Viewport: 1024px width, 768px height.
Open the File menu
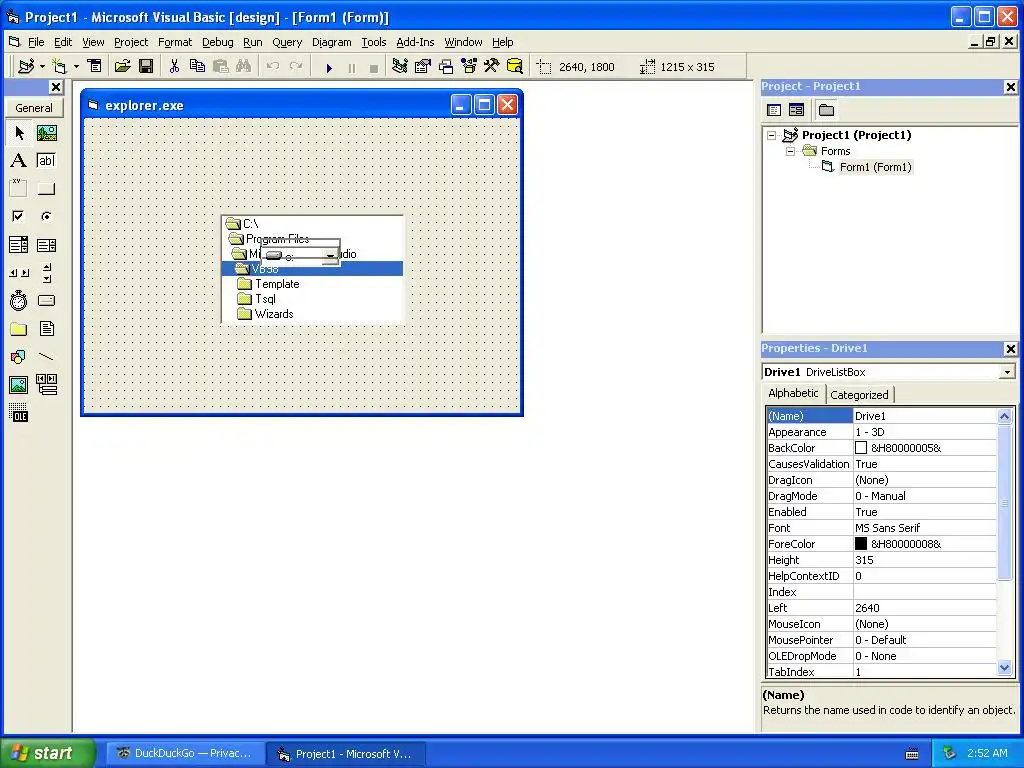[x=36, y=42]
